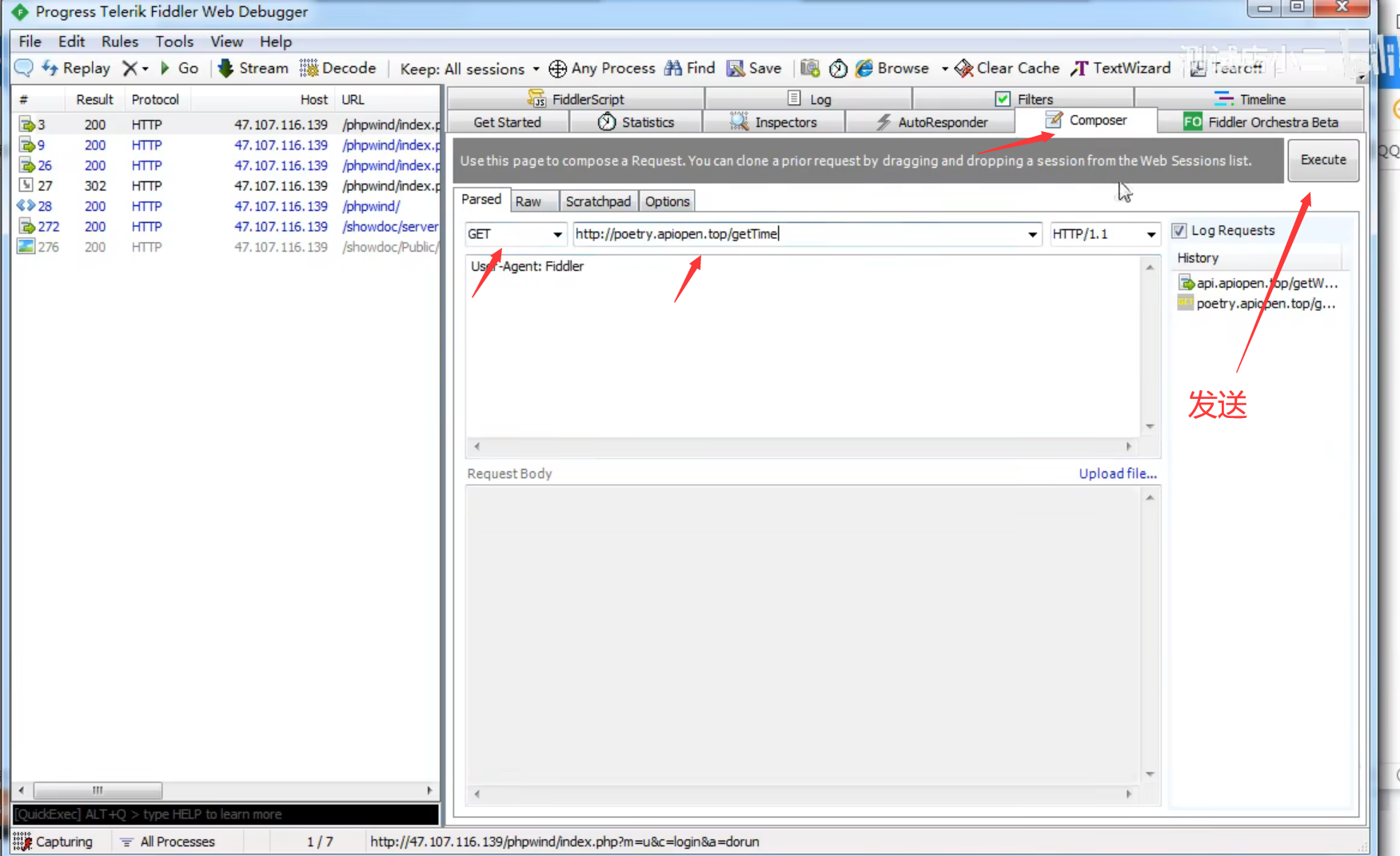Select api.apiopen.top history entry
Image resolution: width=1400 pixels, height=856 pixels.
pyautogui.click(x=1258, y=283)
